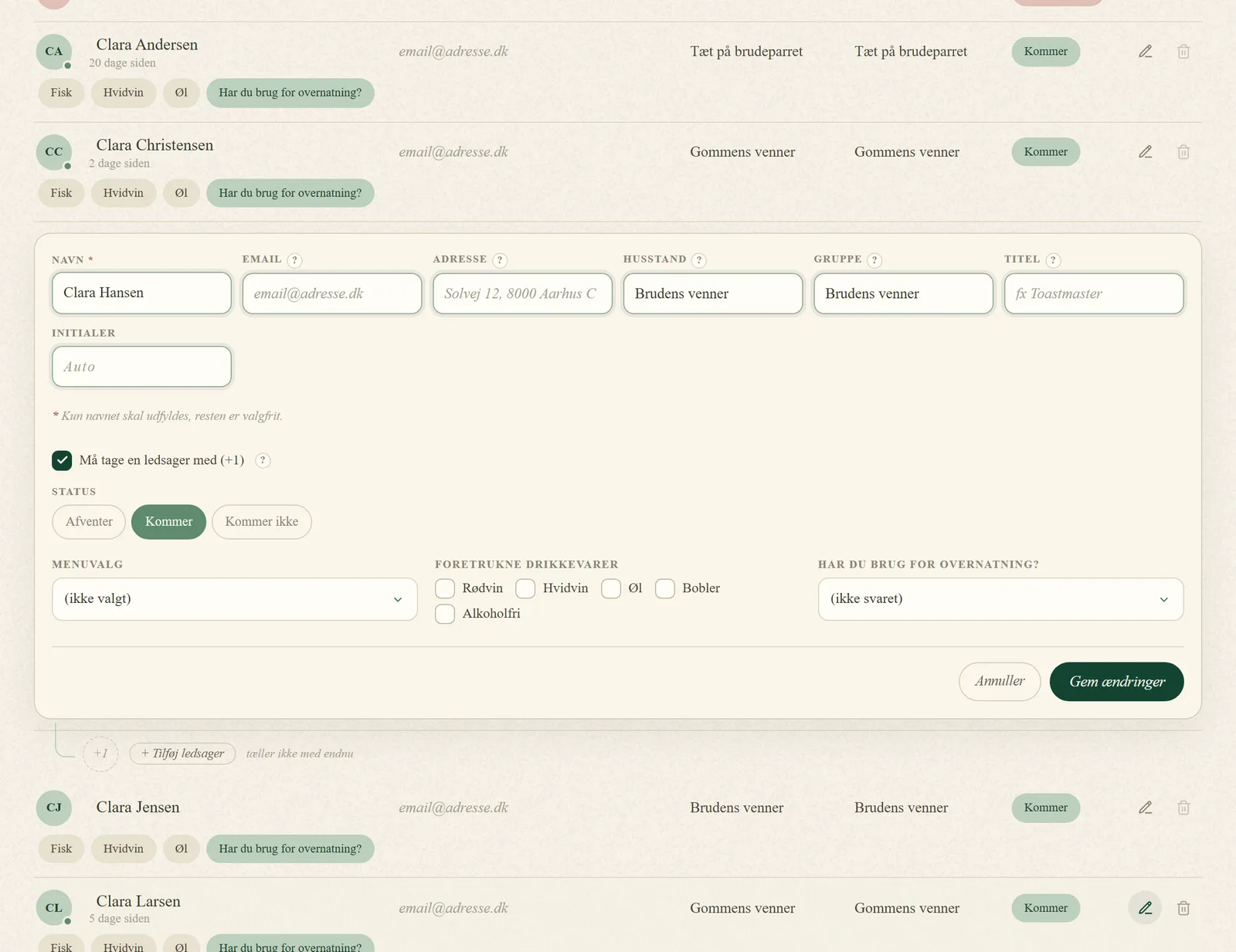1236x952 pixels.
Task: Delete Clara Larsen's row
Action: coord(1183,908)
